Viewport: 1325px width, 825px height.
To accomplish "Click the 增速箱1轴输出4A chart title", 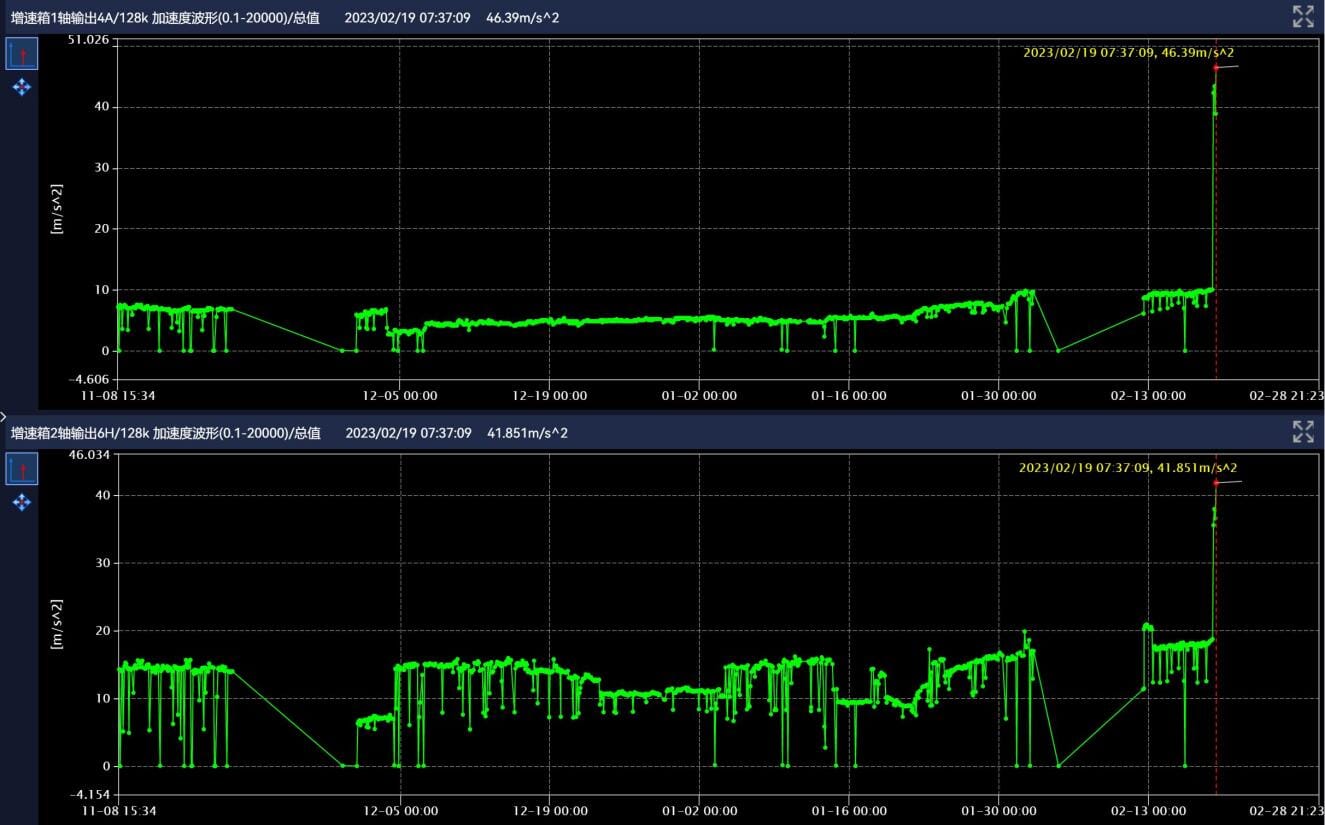I will pyautogui.click(x=165, y=17).
